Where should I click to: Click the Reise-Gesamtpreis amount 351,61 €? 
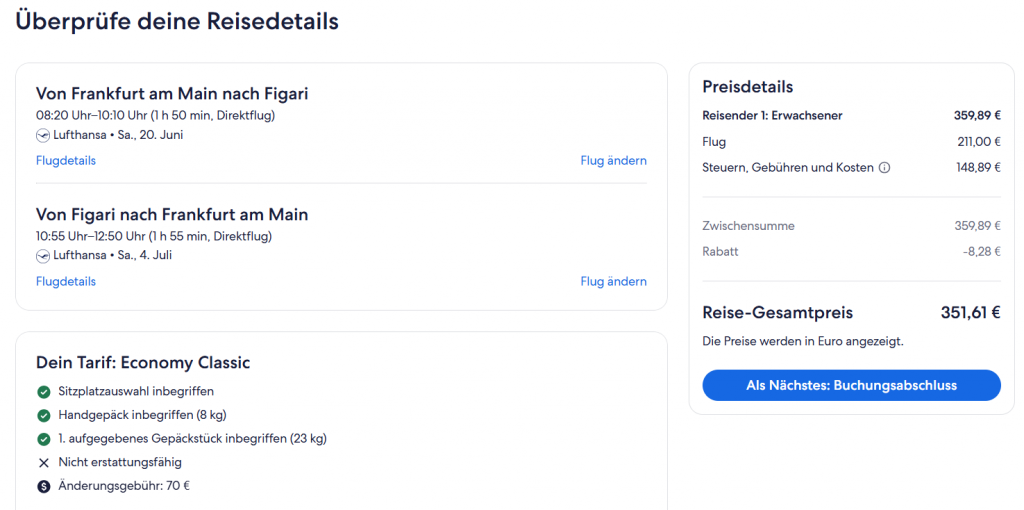970,313
